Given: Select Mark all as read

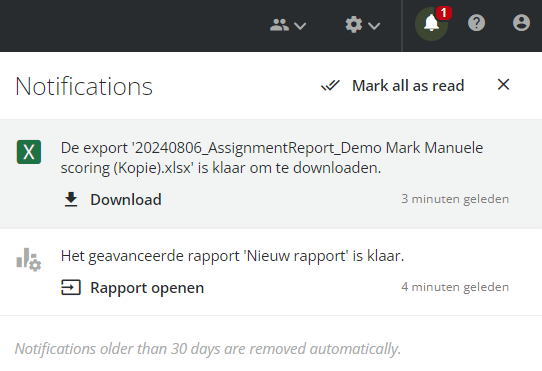Looking at the screenshot, I should pos(408,86).
